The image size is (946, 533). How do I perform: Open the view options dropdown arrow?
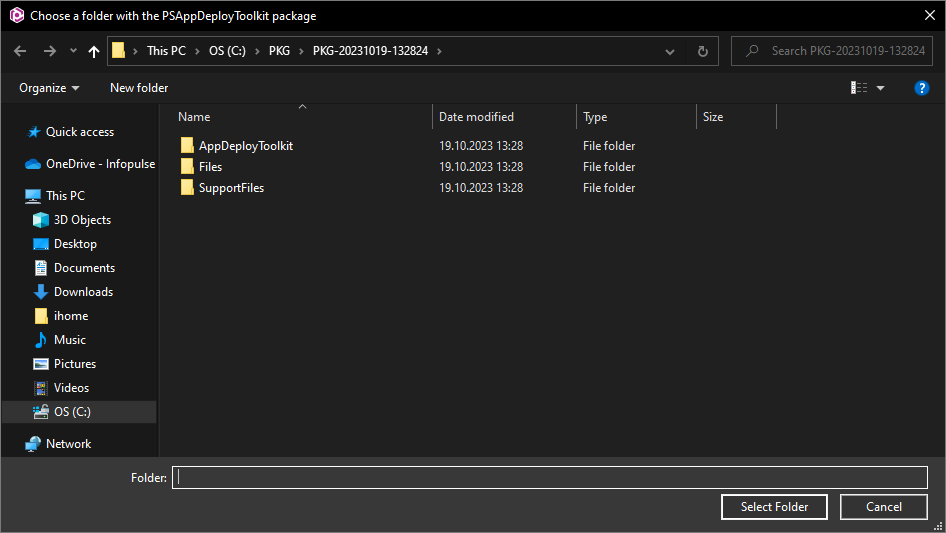pyautogui.click(x=881, y=88)
